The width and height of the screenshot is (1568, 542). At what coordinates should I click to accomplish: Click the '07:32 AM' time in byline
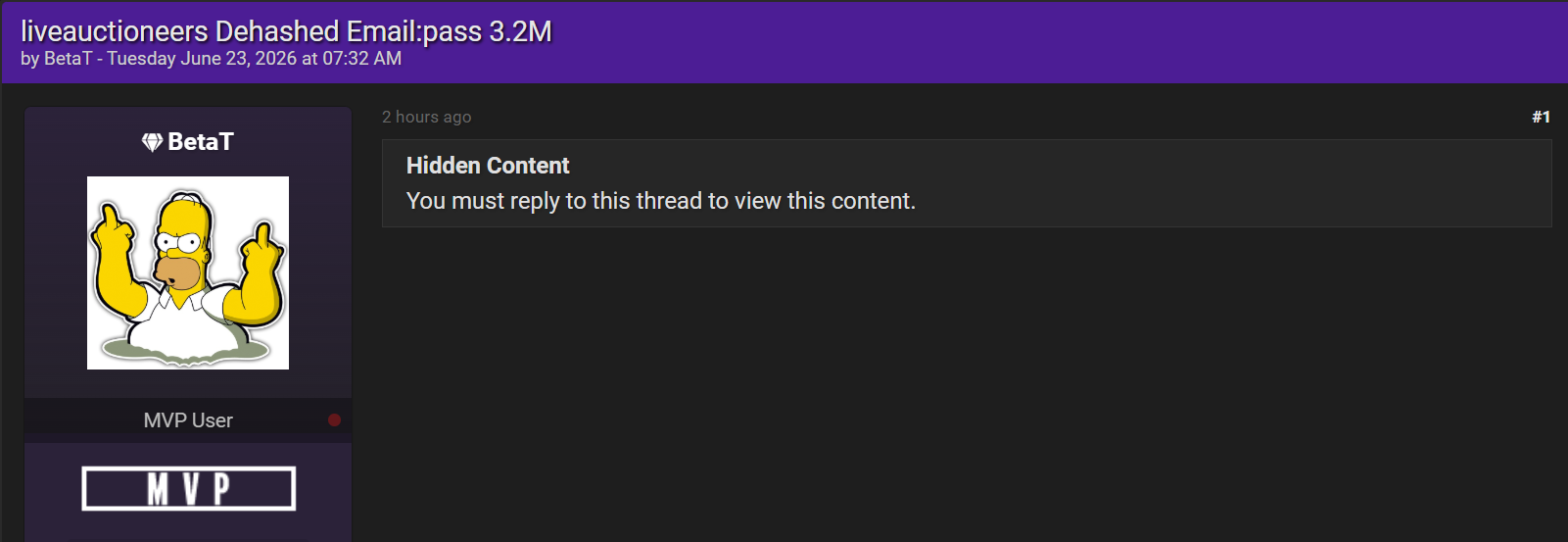pos(361,58)
